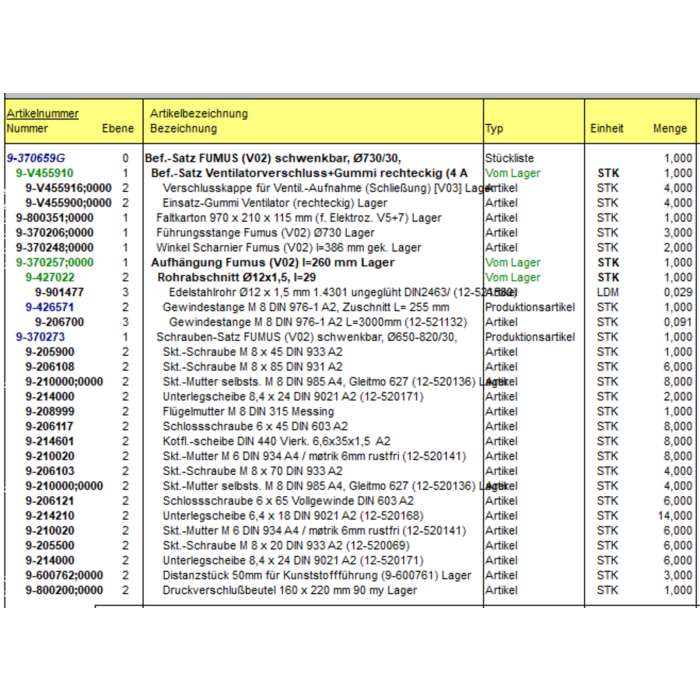Click description Faltkarton 970 x 210 x 115 mm
The height and width of the screenshot is (700, 700).
click(x=299, y=218)
